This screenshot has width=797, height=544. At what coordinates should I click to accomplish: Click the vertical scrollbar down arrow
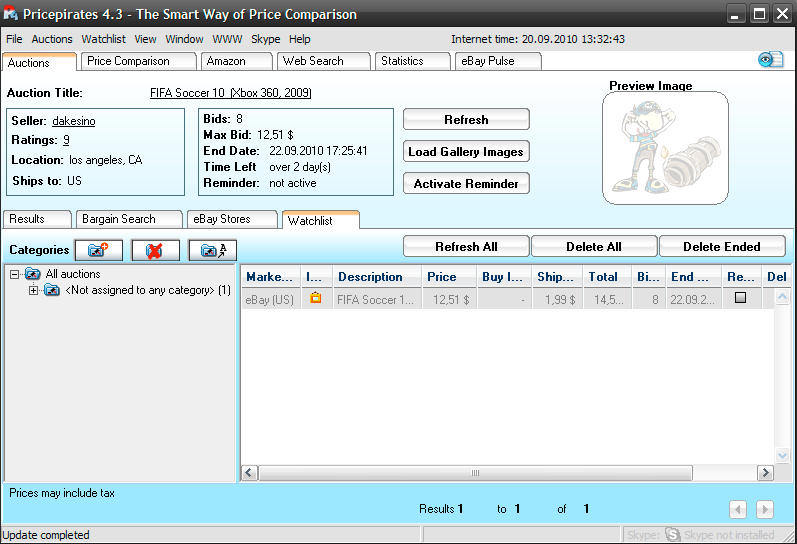pos(782,455)
